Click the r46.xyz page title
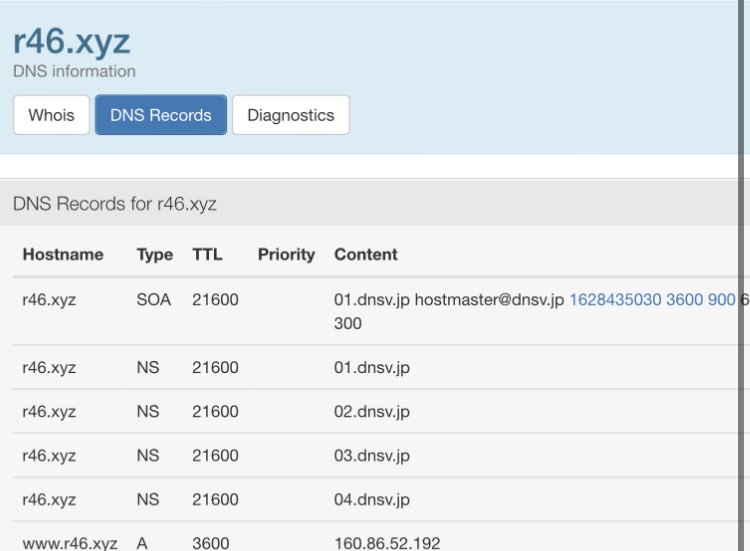Image resolution: width=750 pixels, height=551 pixels. click(71, 42)
